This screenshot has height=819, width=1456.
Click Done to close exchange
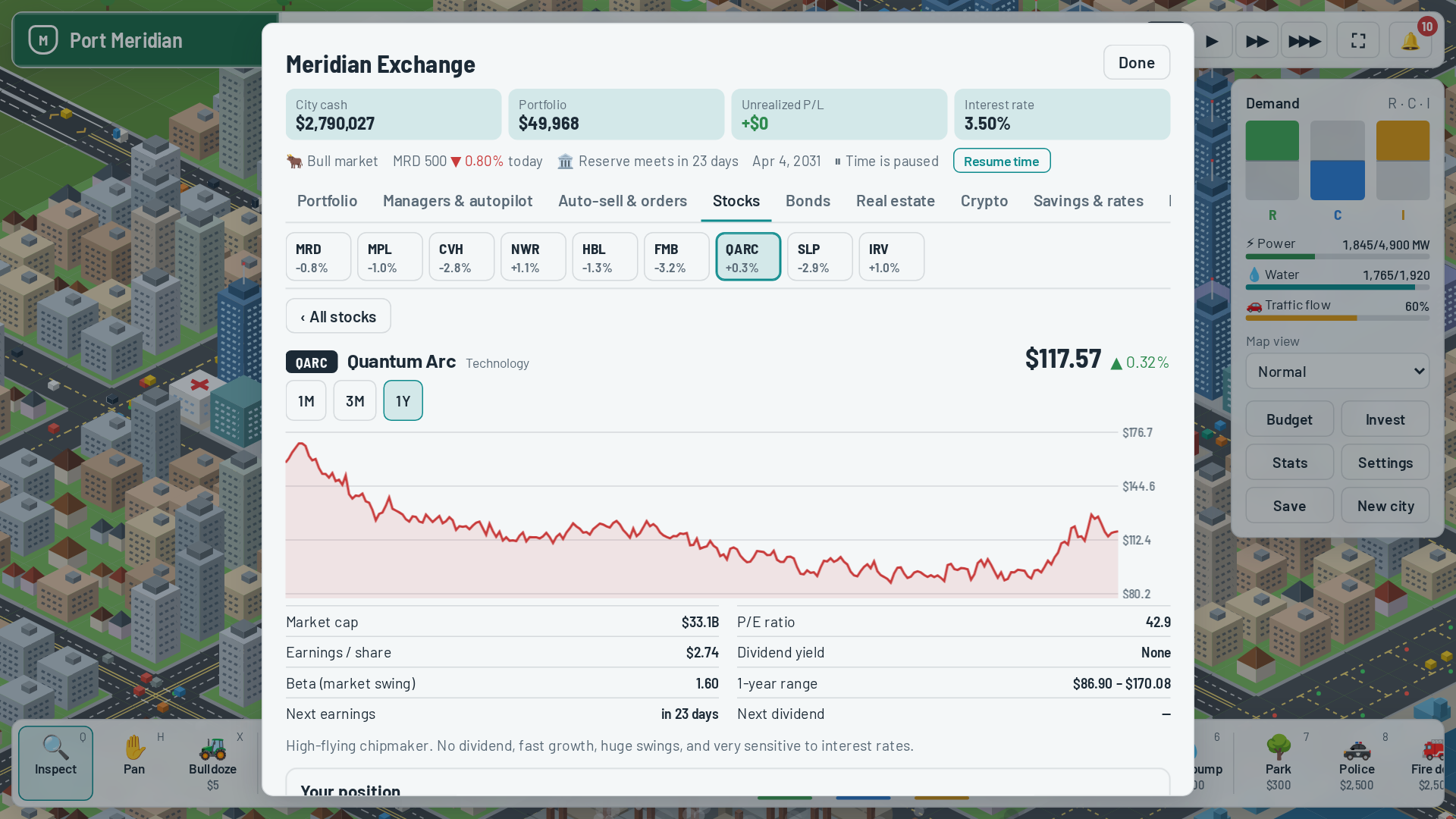(1137, 62)
